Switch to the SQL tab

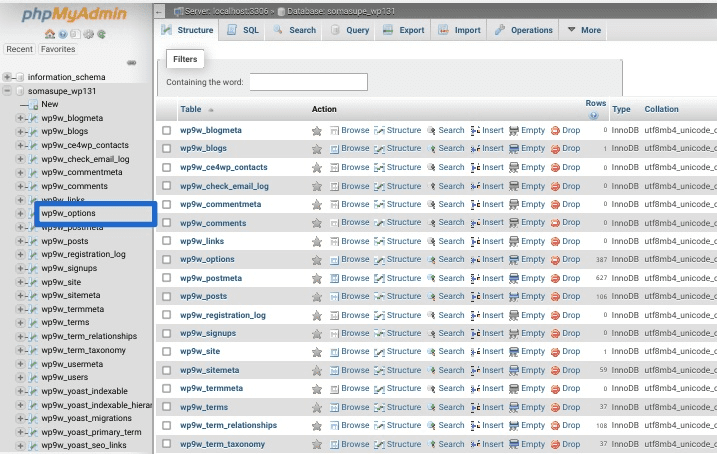click(243, 30)
